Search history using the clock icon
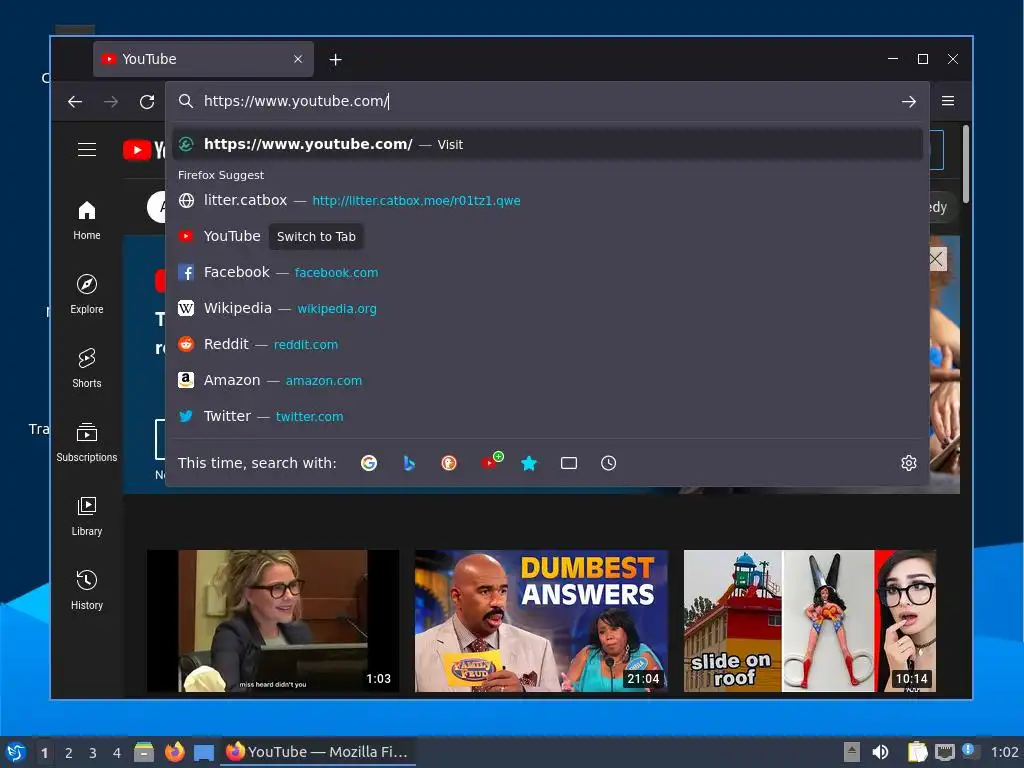1024x768 pixels. pos(608,463)
